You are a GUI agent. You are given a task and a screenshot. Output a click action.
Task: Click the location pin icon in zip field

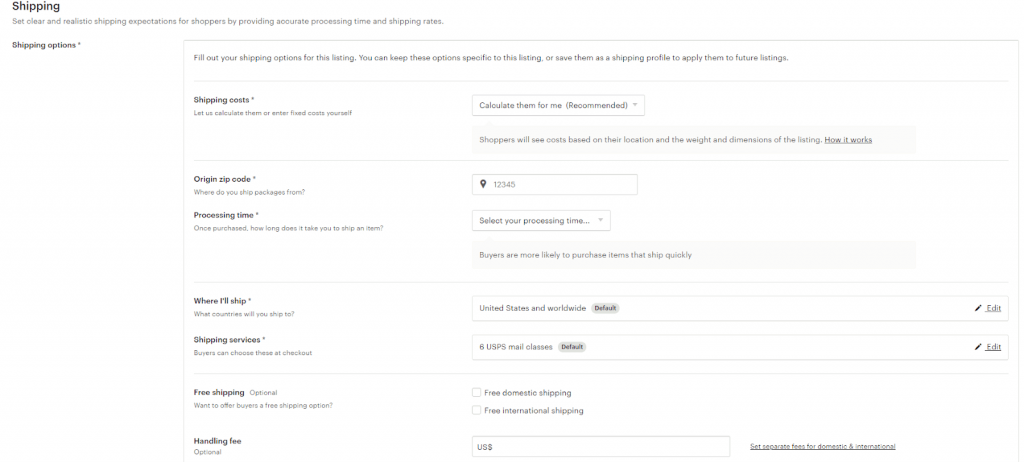(483, 184)
